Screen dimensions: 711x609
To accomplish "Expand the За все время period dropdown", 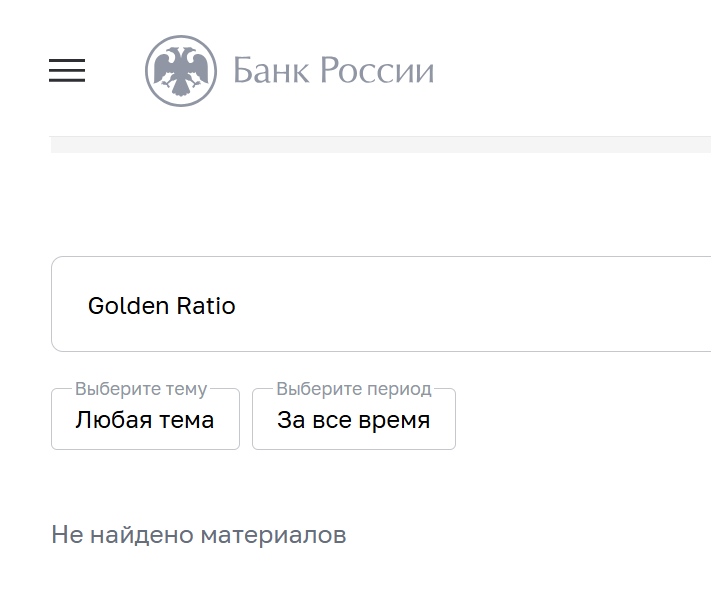I will point(353,420).
